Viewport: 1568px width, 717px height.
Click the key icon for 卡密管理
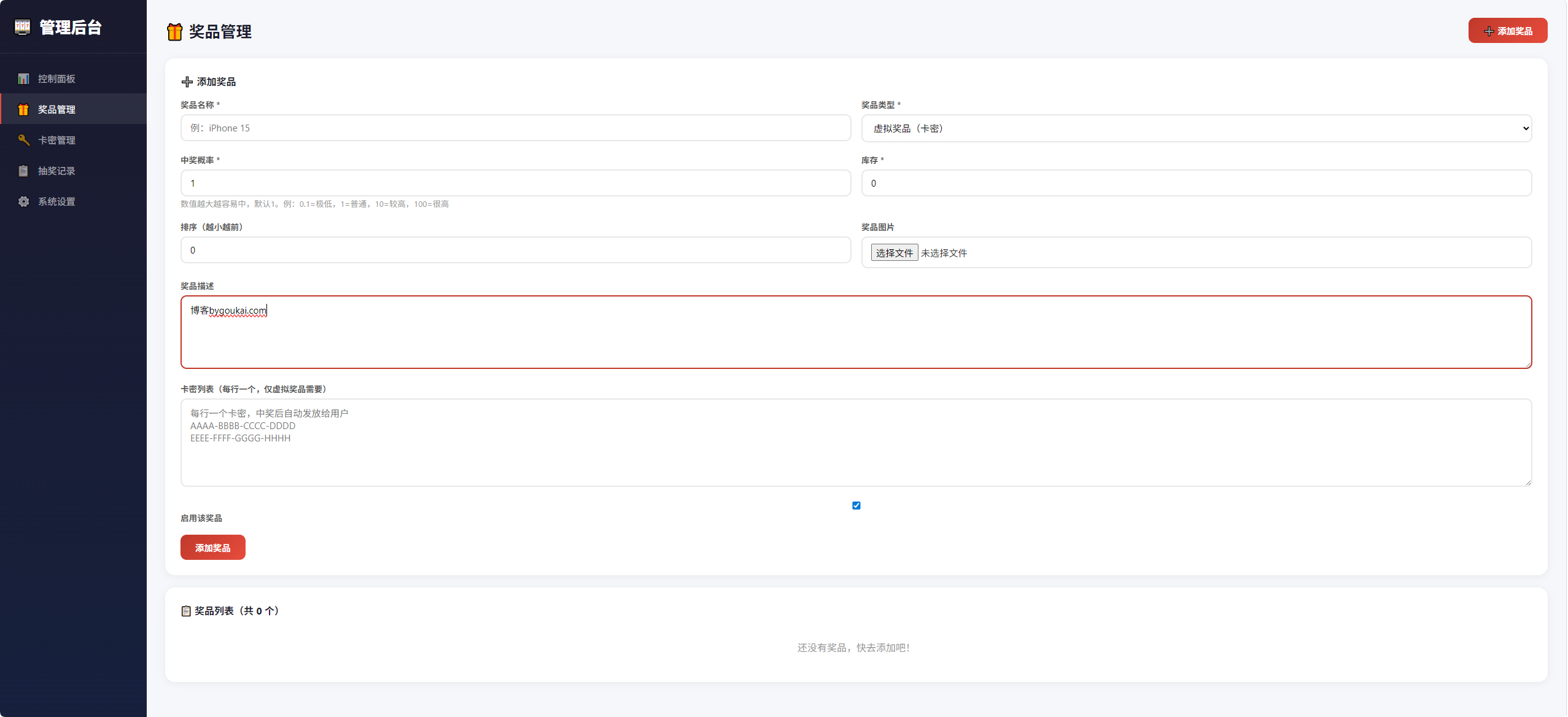23,140
